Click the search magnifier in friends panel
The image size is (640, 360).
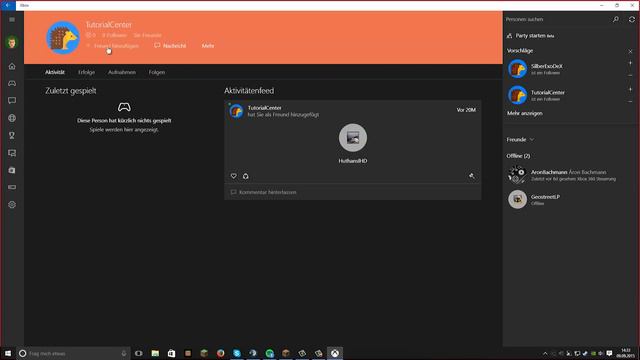[616, 19]
